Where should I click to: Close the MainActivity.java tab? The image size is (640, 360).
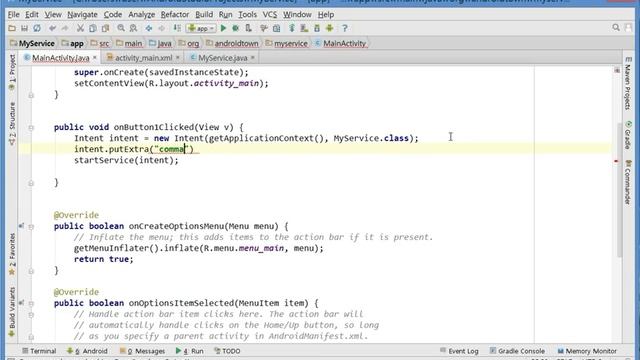[95, 58]
